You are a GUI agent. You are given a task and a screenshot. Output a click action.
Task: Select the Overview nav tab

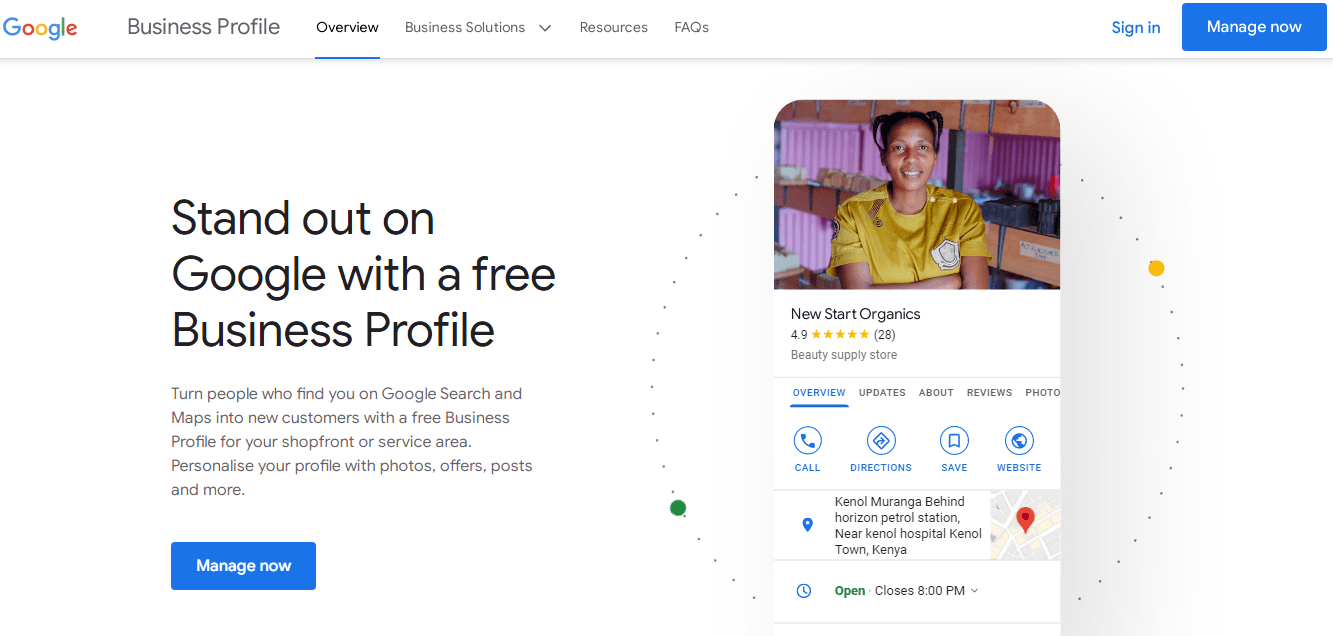coord(347,28)
